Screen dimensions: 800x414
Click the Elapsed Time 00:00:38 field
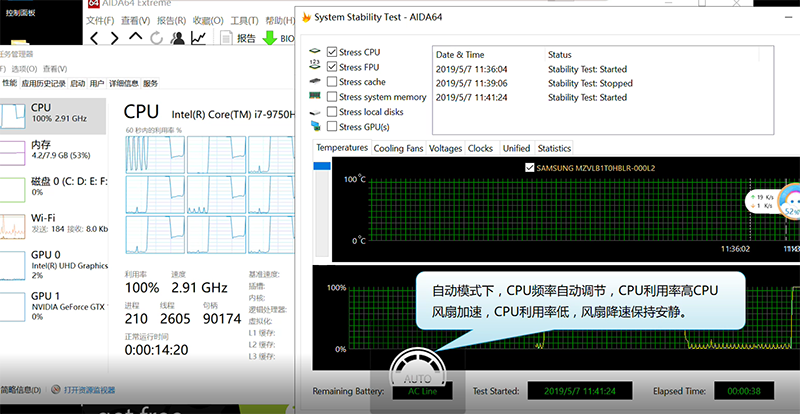coord(744,391)
